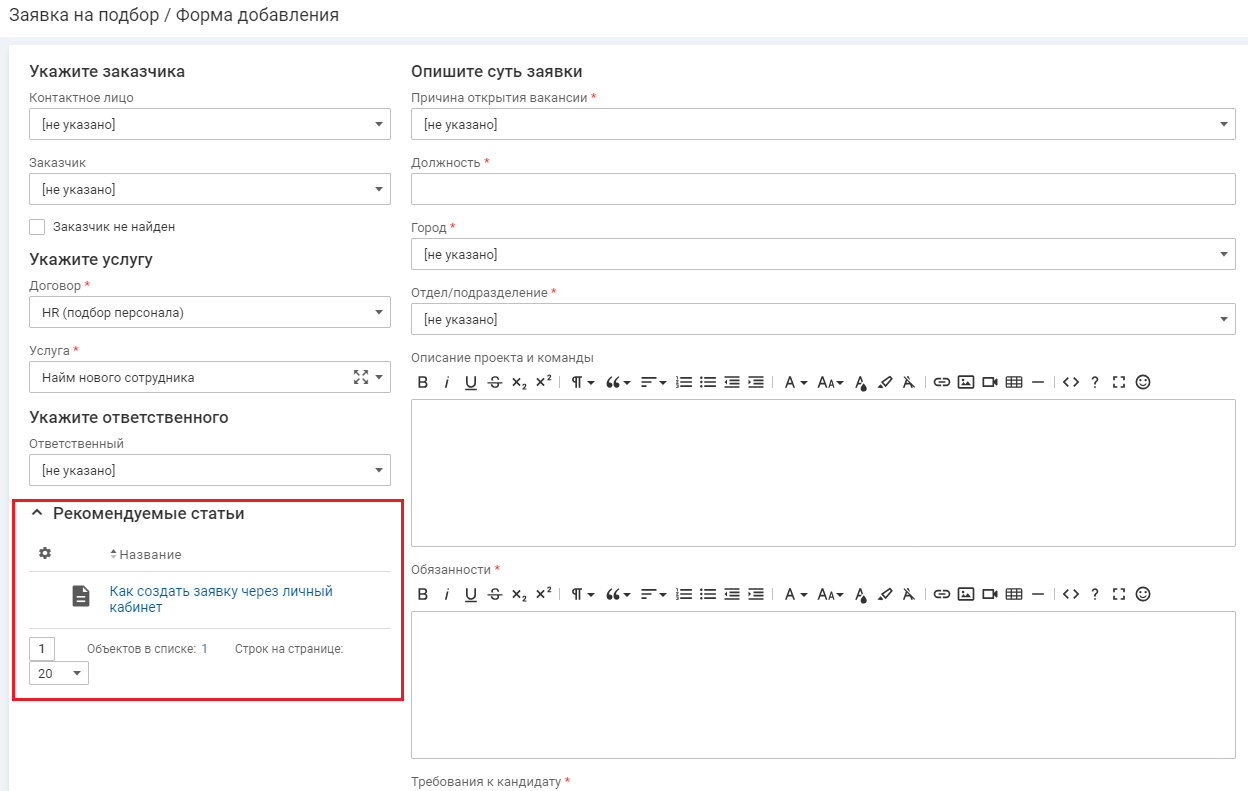This screenshot has height=791, width=1248.
Task: Check the 'Заказчик не найден' checkbox
Action: click(37, 227)
